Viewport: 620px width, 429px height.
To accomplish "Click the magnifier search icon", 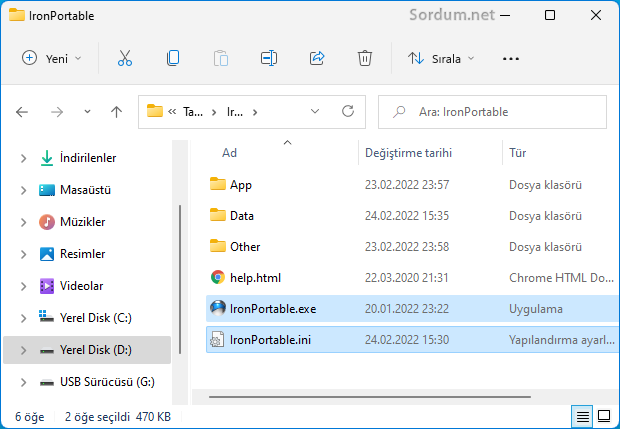I will [399, 112].
